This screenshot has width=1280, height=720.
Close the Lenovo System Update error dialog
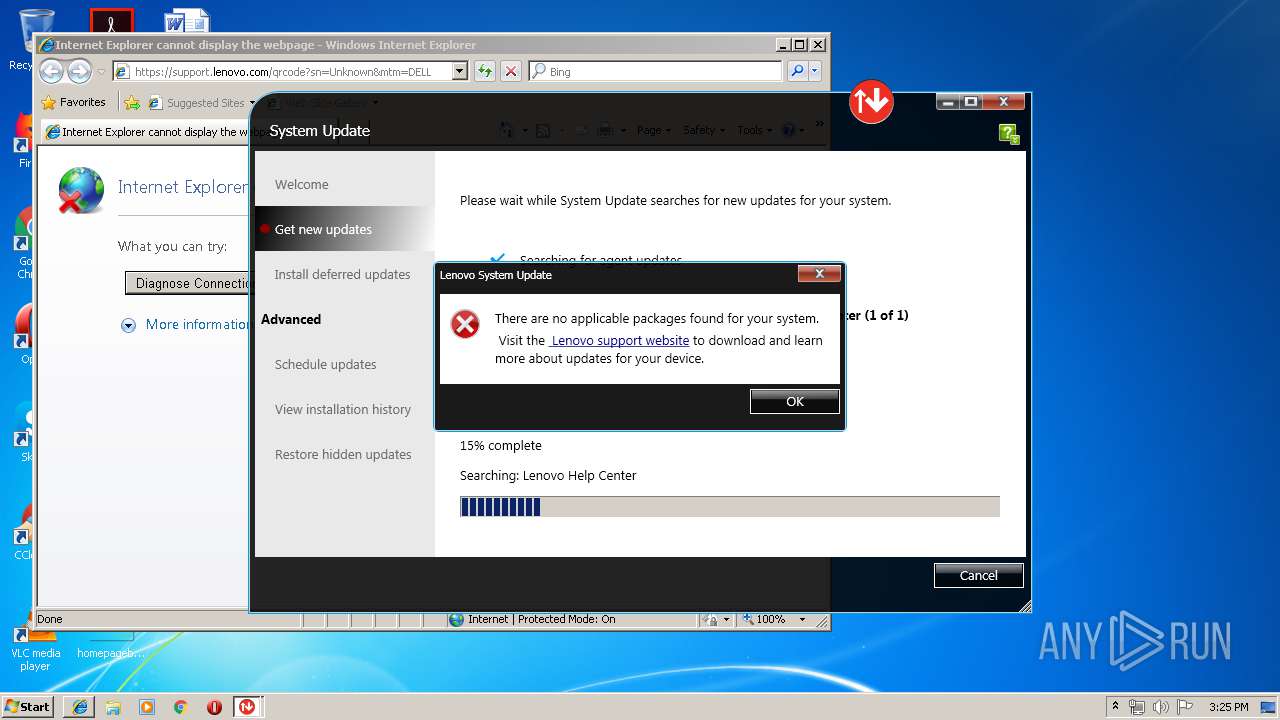click(819, 274)
